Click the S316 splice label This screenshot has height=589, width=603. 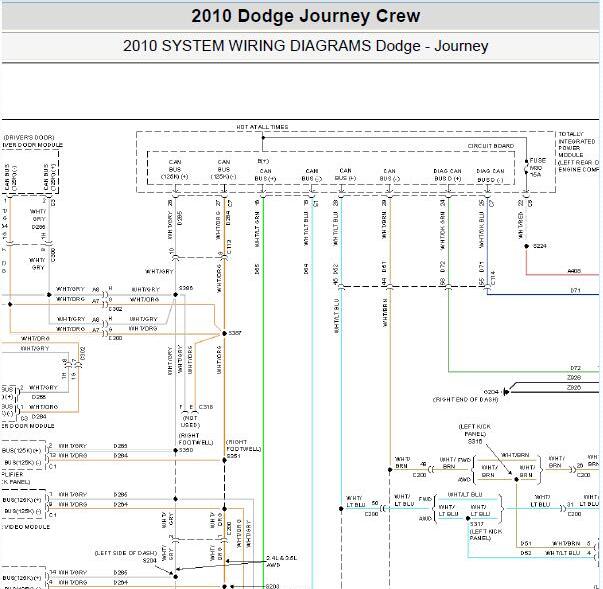pos(475,441)
